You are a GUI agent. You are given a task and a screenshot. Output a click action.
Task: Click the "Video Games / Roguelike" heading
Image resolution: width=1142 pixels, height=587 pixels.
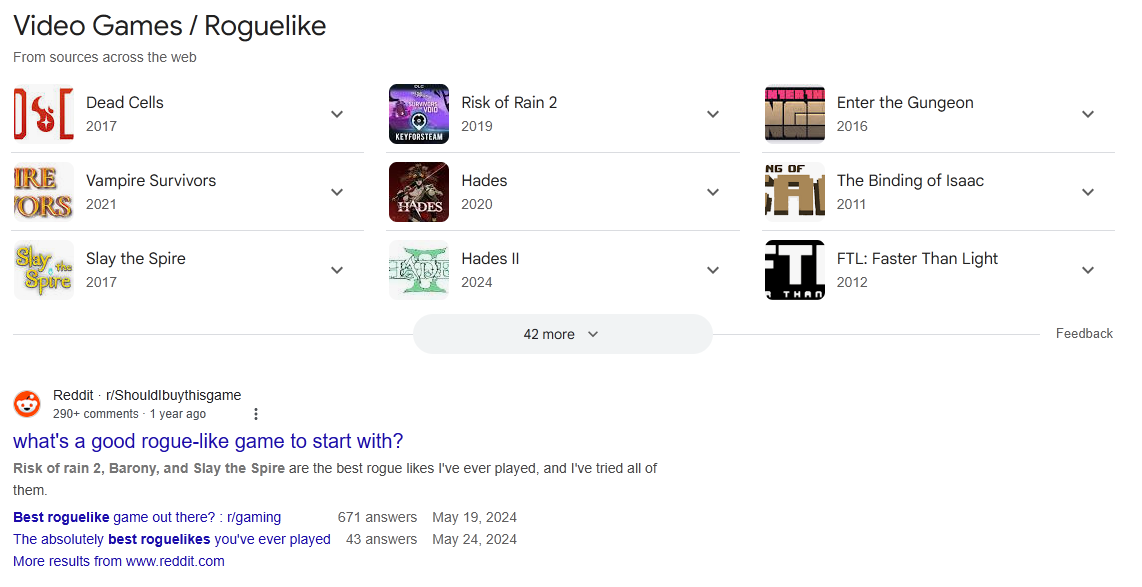click(170, 26)
